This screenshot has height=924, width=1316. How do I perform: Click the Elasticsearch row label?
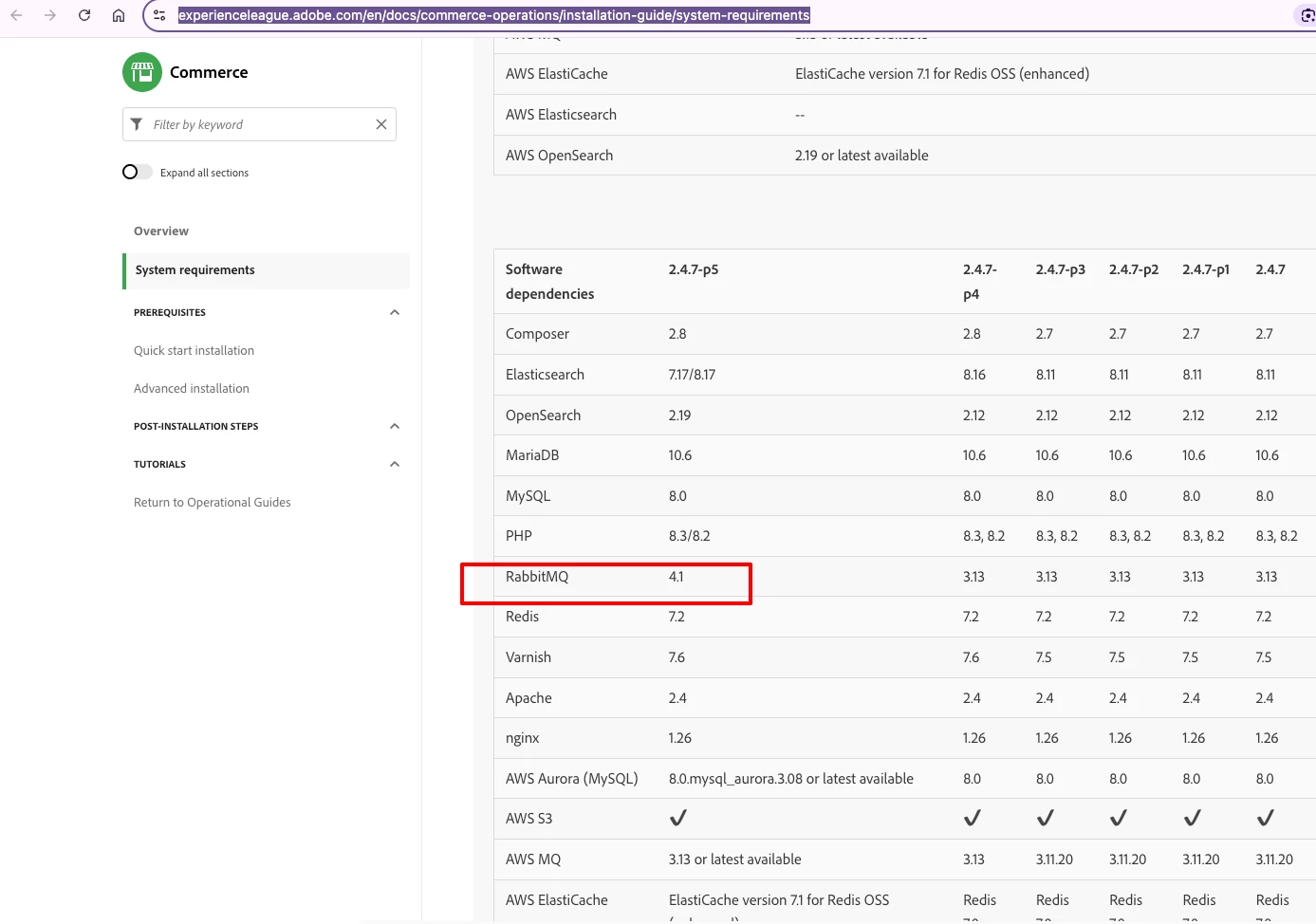click(x=545, y=375)
